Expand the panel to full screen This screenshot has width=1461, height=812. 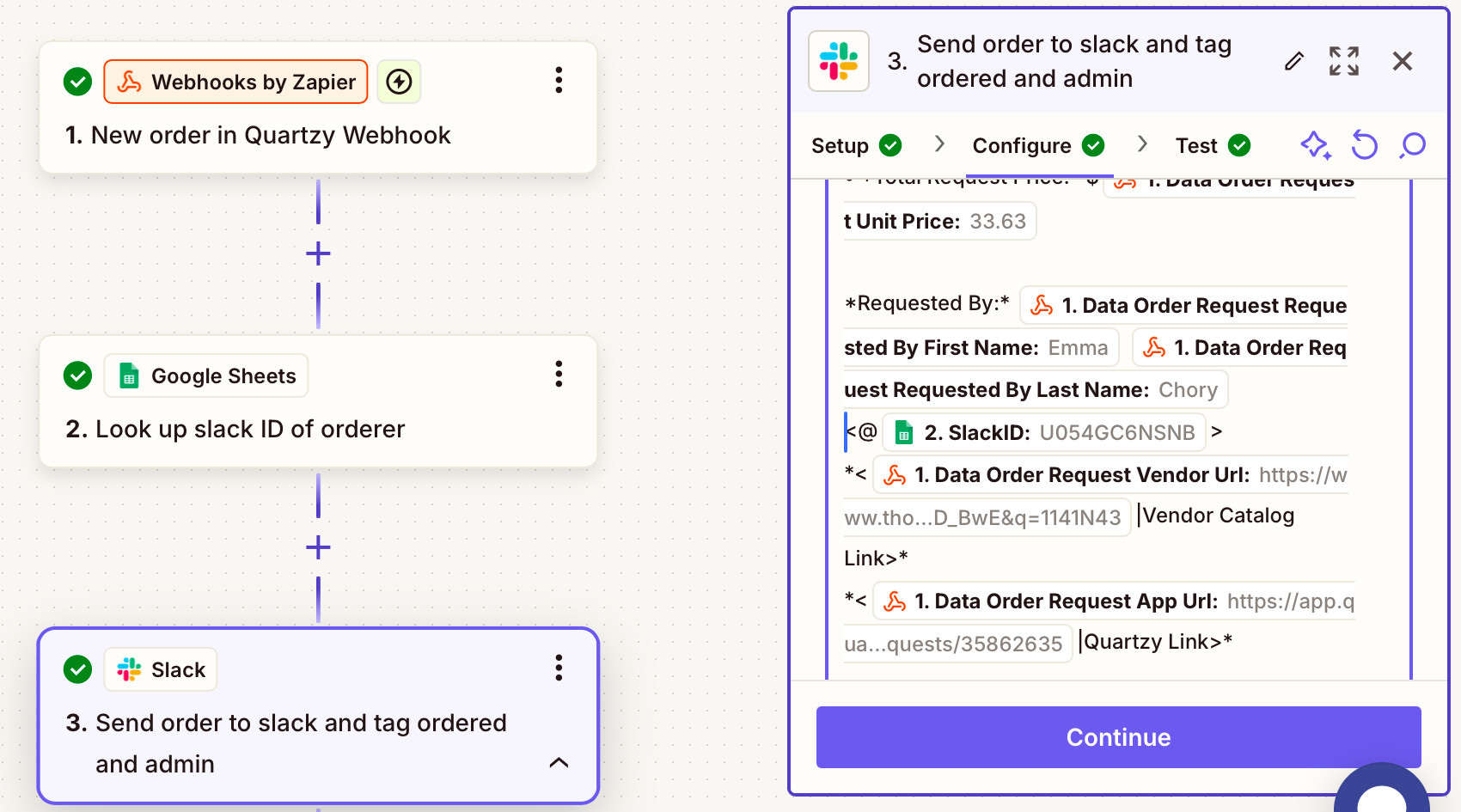pyautogui.click(x=1344, y=61)
